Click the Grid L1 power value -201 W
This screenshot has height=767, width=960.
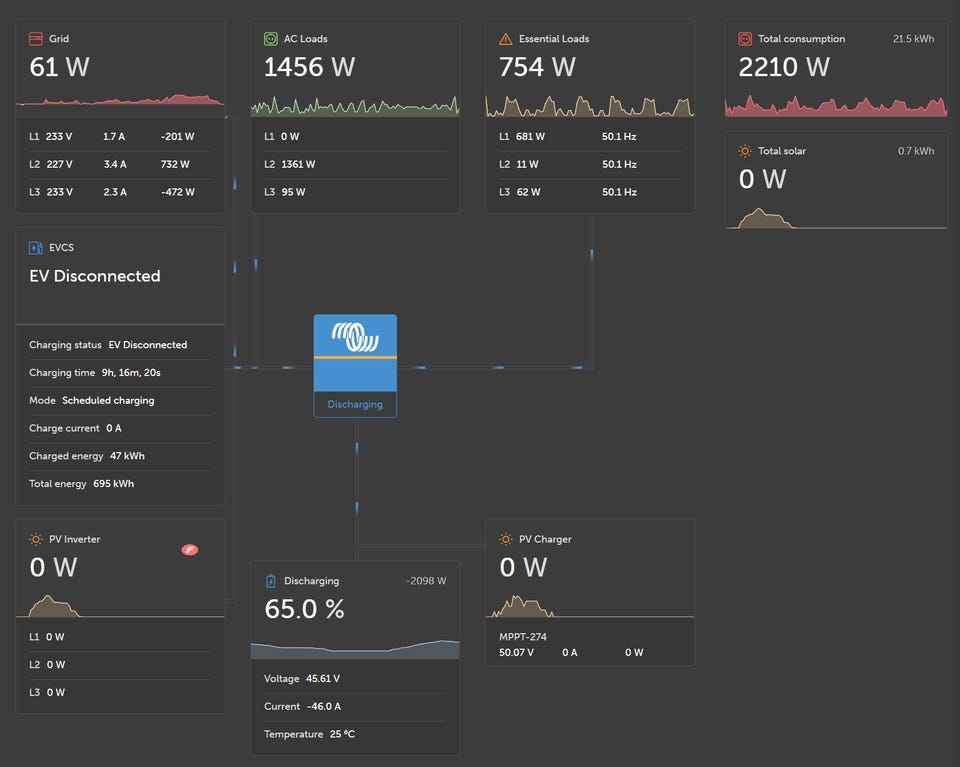click(x=178, y=137)
